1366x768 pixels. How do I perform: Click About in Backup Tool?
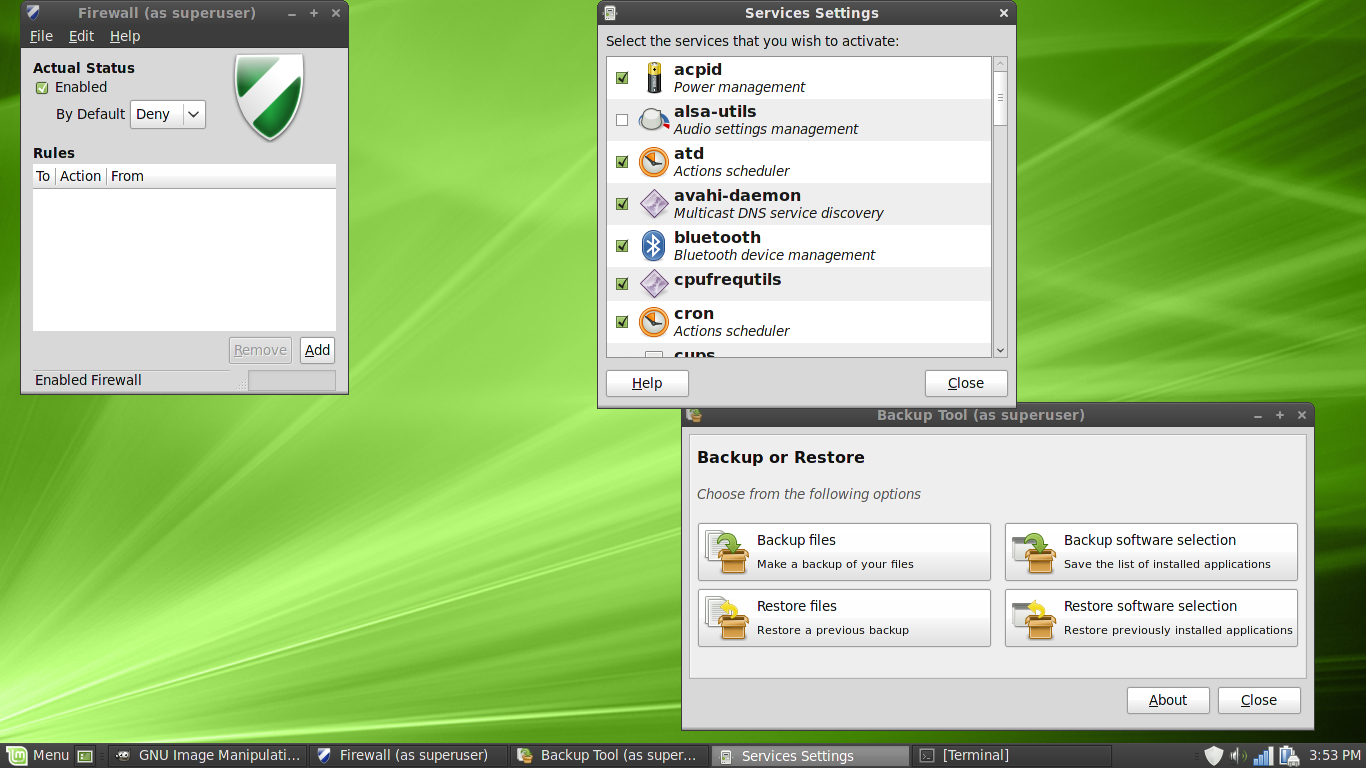[1168, 700]
